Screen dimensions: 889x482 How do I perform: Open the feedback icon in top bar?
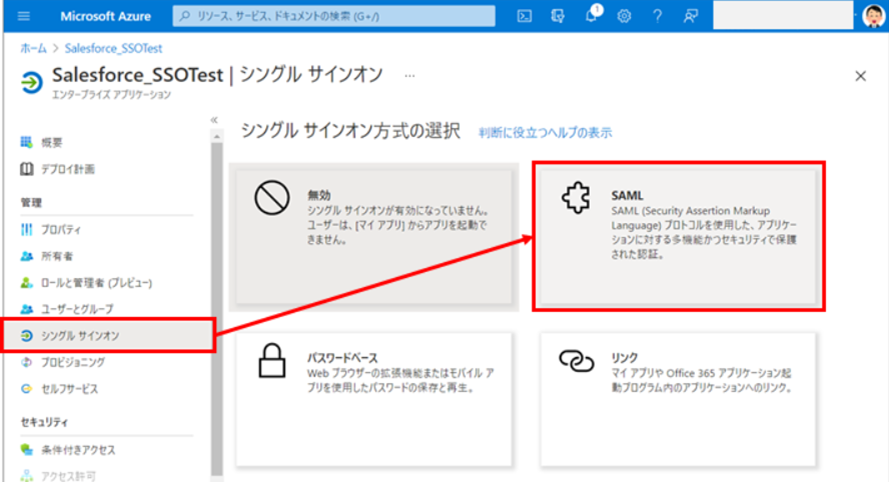tap(690, 16)
